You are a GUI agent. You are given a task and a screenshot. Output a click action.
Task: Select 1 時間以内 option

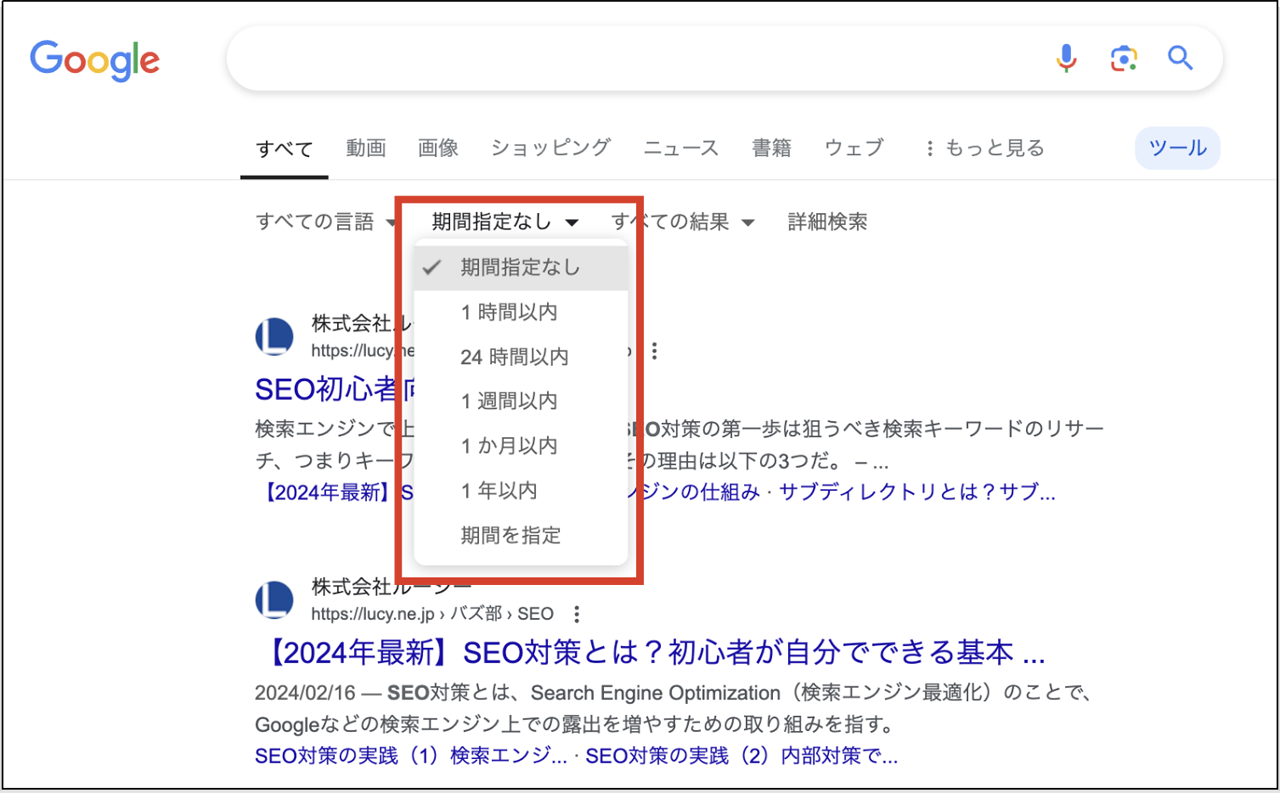point(521,312)
